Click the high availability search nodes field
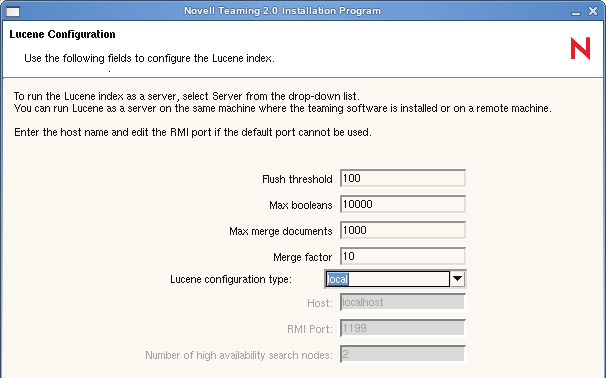Viewport: 606px width, 378px height. 403,354
